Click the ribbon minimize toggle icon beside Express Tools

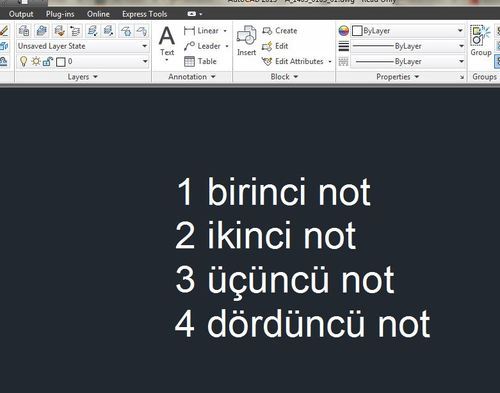point(192,14)
